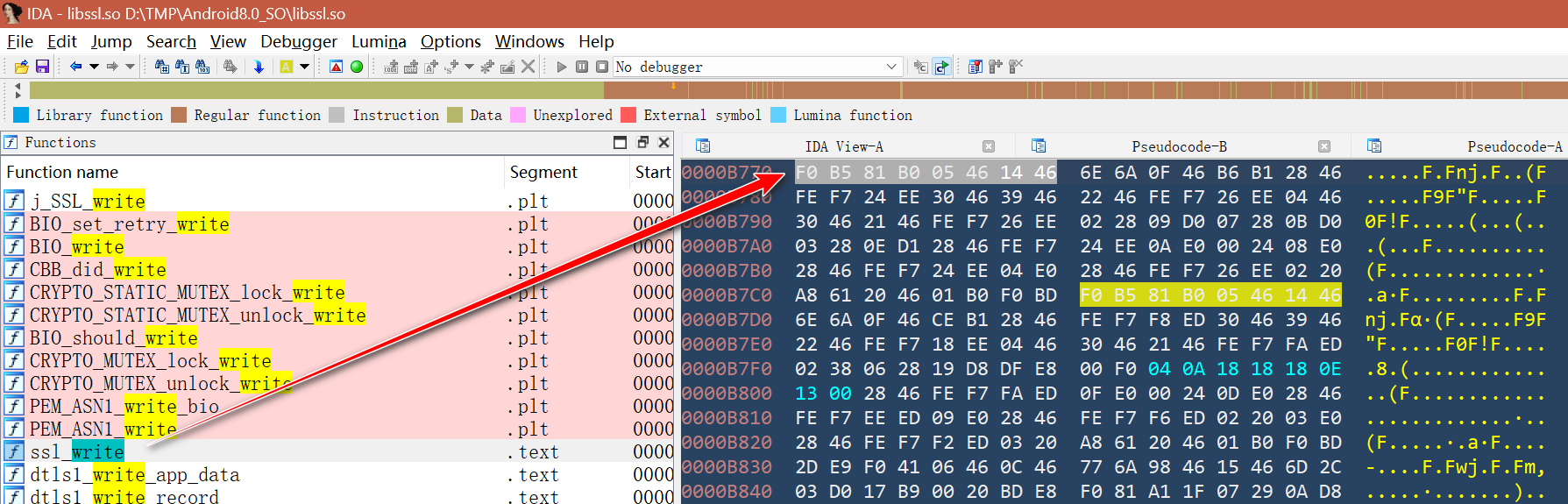1568x504 pixels.
Task: Close the Functions panel
Action: pyautogui.click(x=664, y=142)
